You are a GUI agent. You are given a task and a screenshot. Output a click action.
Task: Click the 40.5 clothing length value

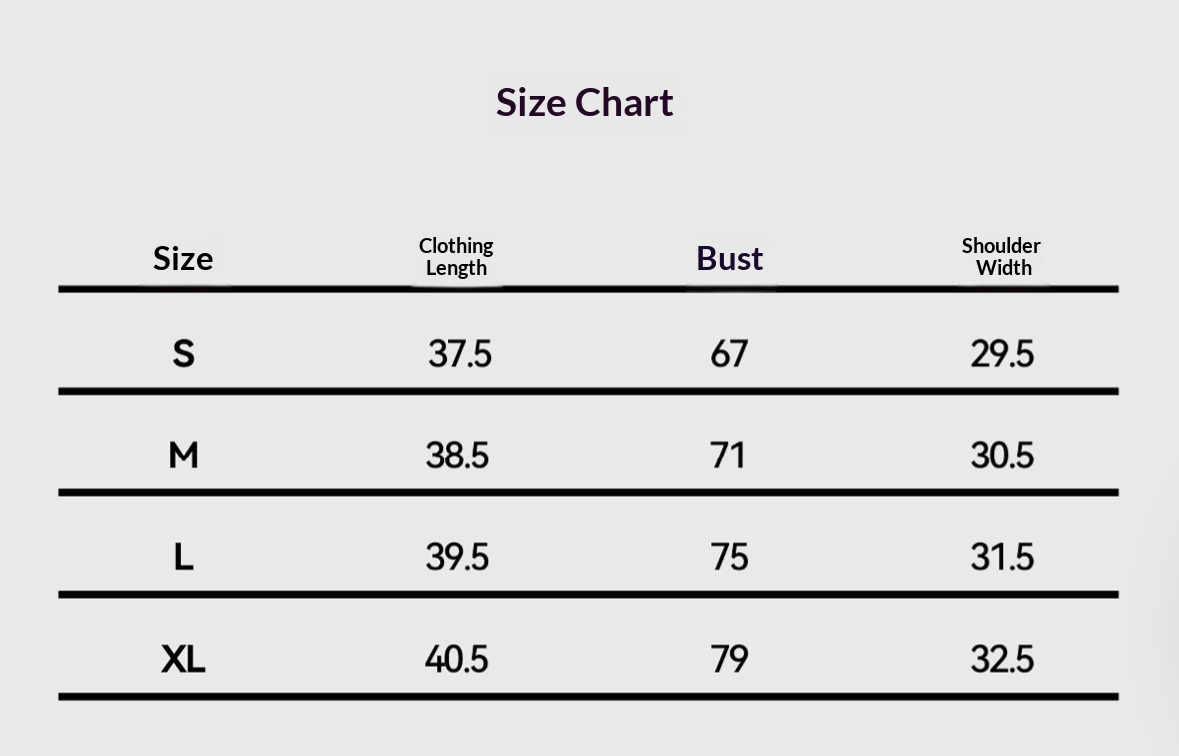[x=456, y=660]
